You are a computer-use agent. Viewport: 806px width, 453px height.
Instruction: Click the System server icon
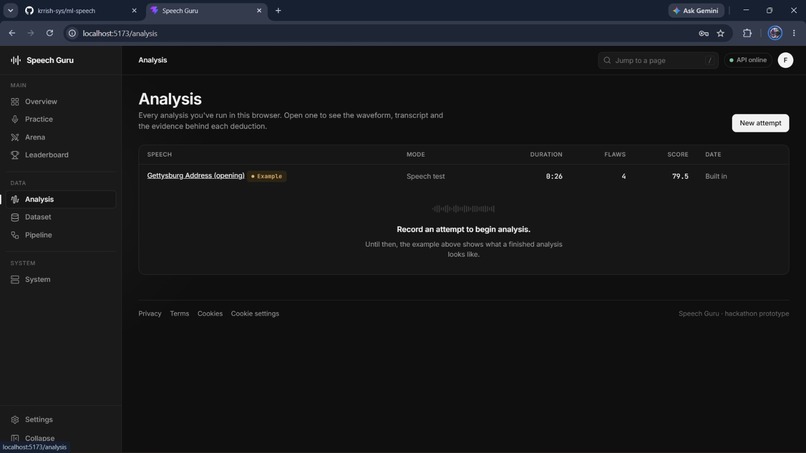coord(15,280)
